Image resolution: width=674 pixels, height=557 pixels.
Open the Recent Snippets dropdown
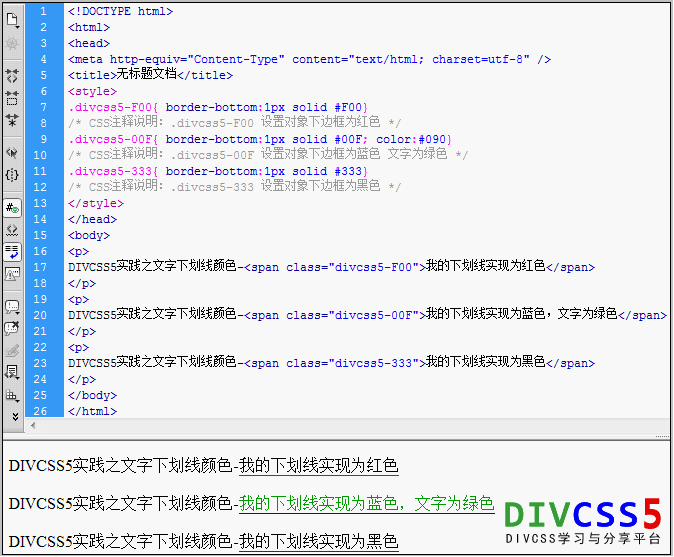point(12,372)
